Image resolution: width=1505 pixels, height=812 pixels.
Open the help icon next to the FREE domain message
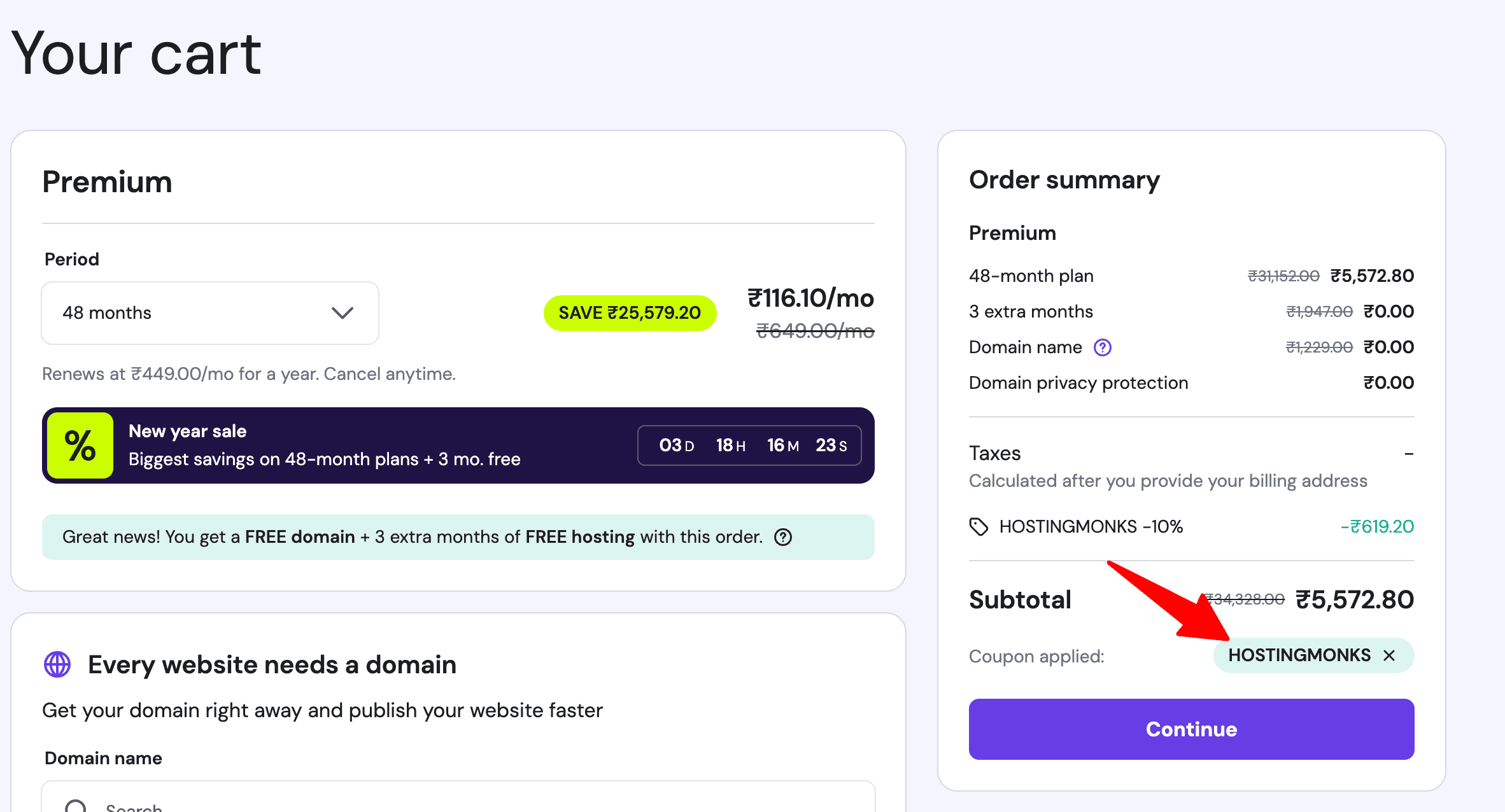tap(782, 537)
